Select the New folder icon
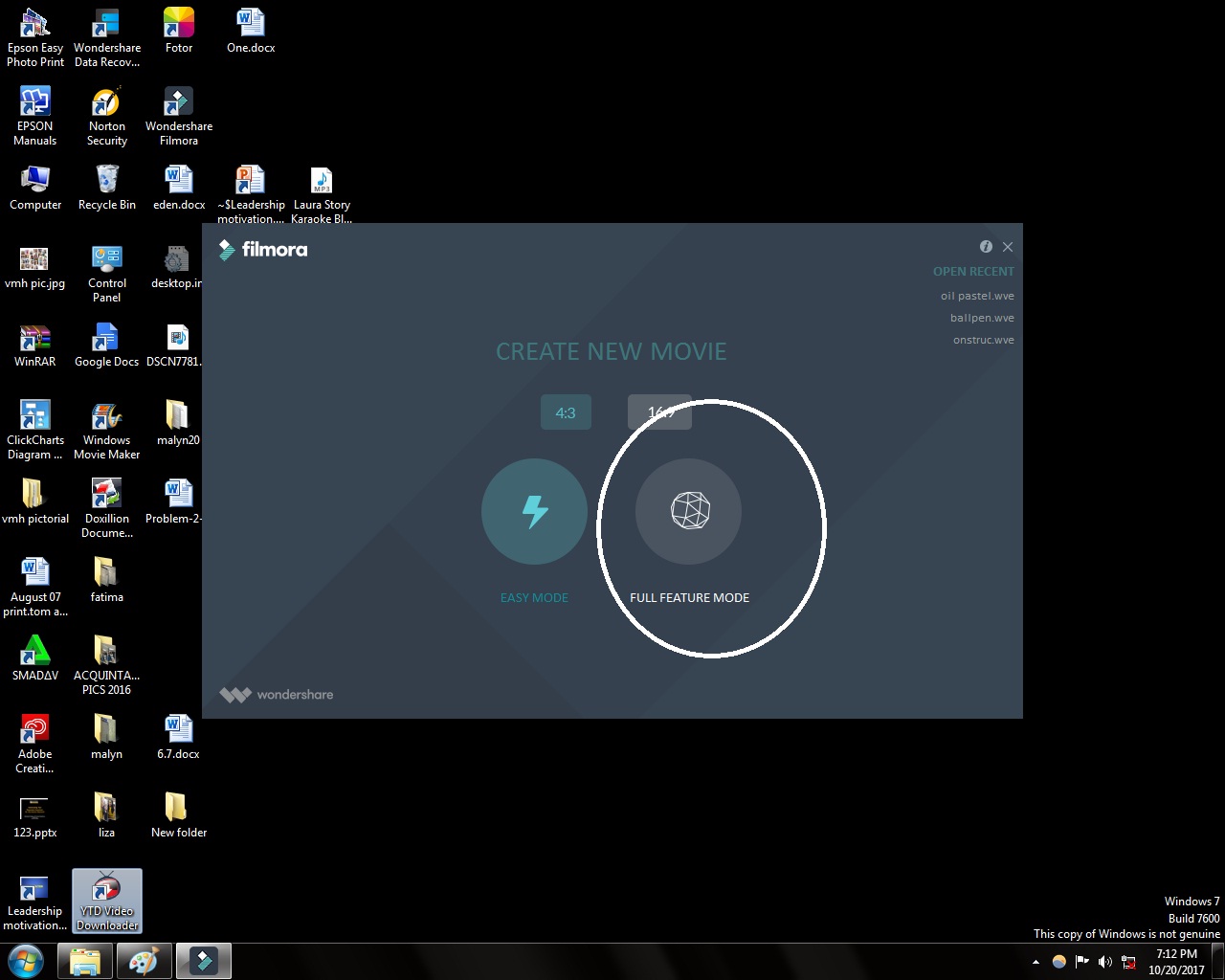This screenshot has width=1225, height=980. (179, 815)
